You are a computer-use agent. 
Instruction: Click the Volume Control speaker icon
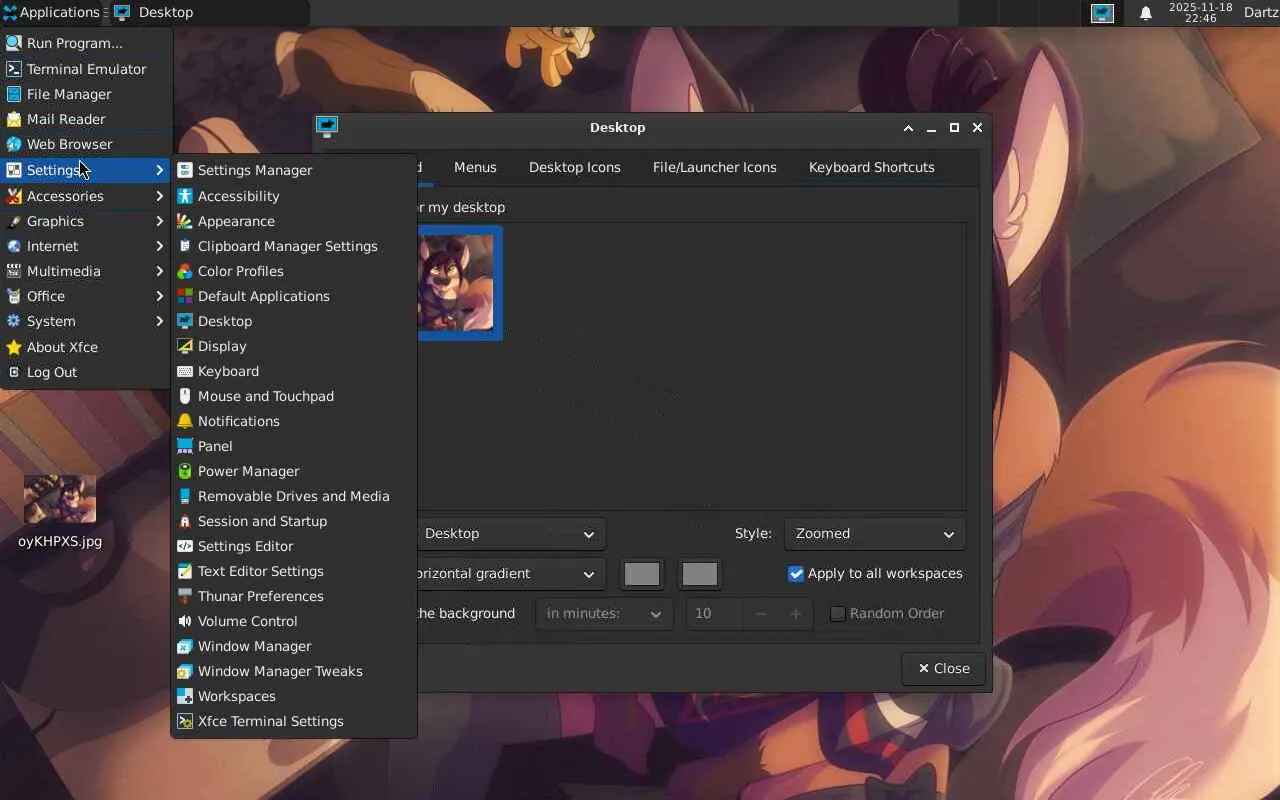[x=185, y=621]
